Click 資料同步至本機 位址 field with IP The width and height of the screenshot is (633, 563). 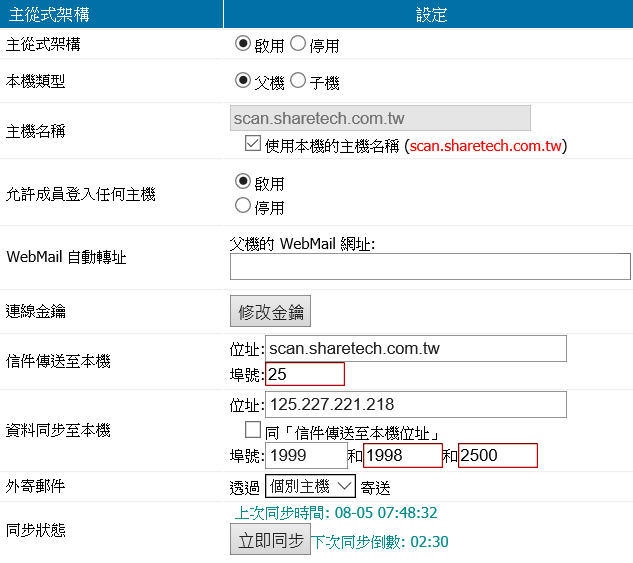[x=415, y=404]
